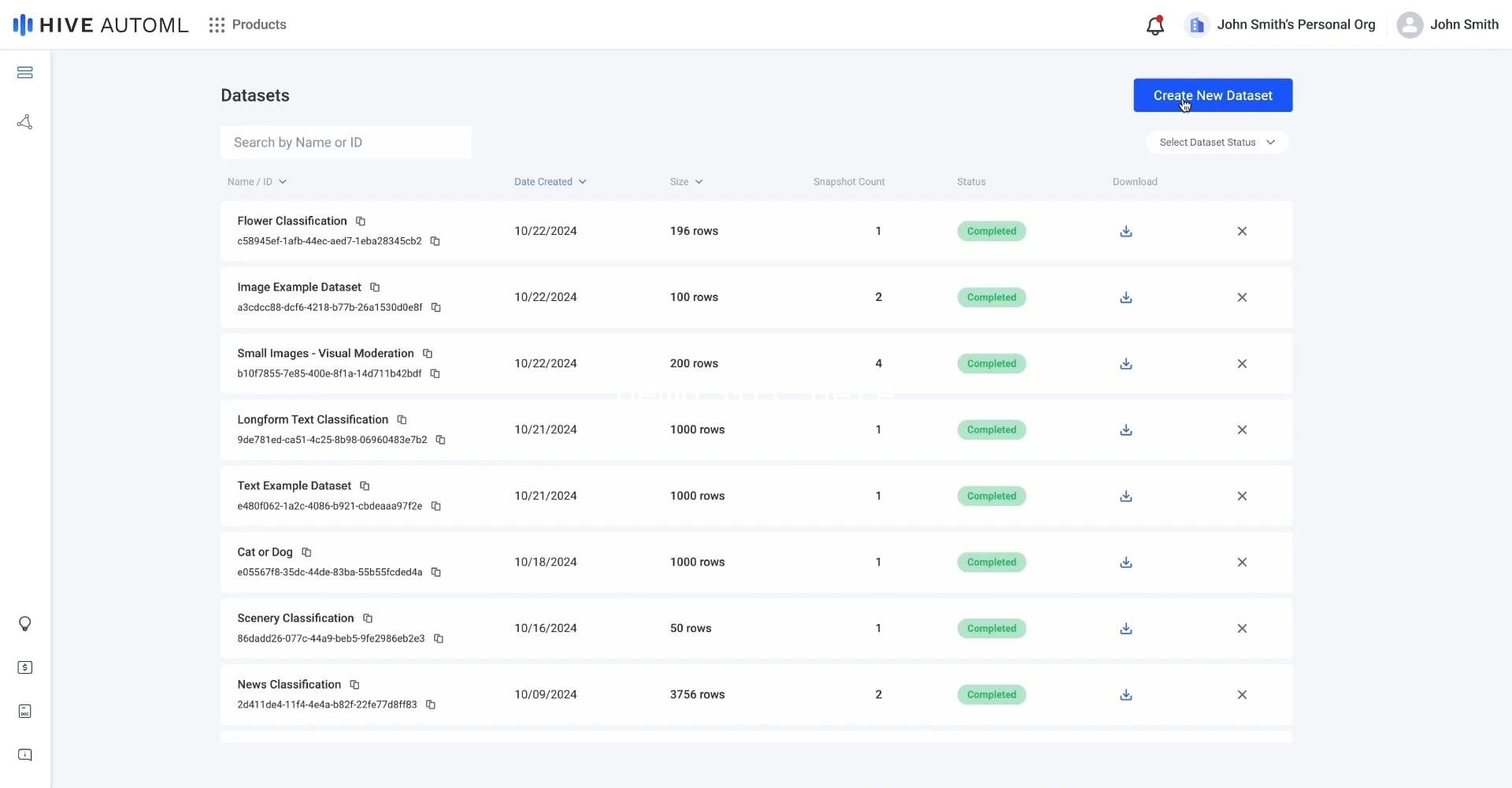Image resolution: width=1512 pixels, height=788 pixels.
Task: Sort by Date Created column
Action: pos(550,182)
